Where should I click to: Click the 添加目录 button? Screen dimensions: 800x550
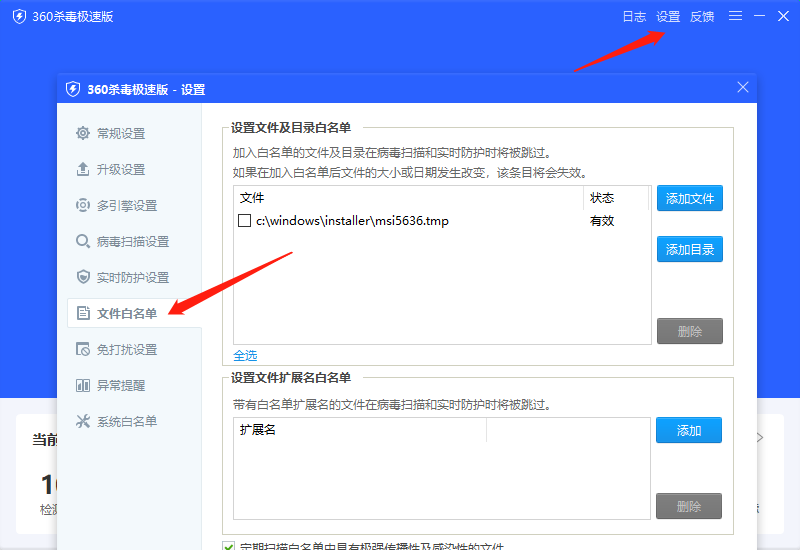(690, 249)
